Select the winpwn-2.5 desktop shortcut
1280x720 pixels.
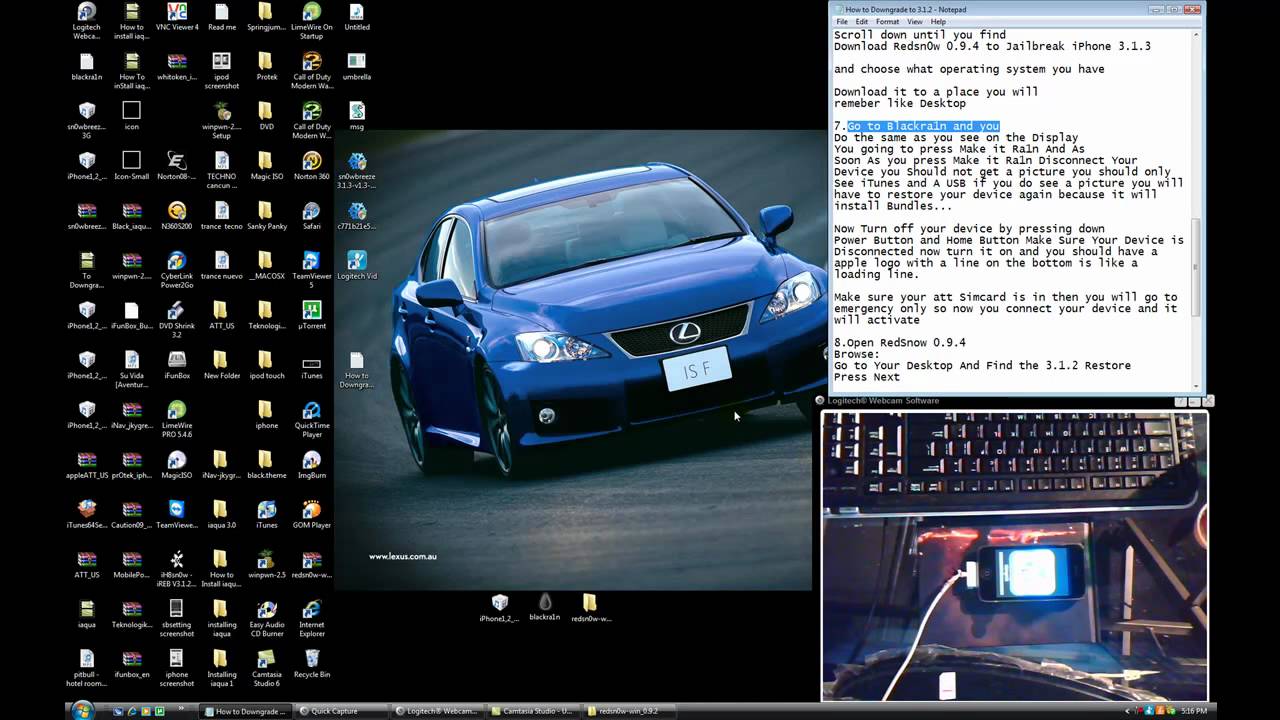(x=266, y=565)
